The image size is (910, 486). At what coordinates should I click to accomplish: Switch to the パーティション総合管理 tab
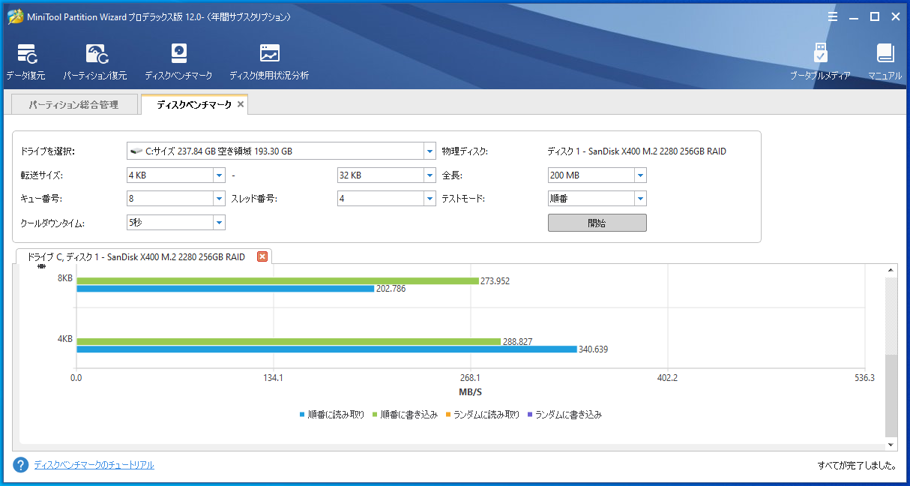click(74, 105)
